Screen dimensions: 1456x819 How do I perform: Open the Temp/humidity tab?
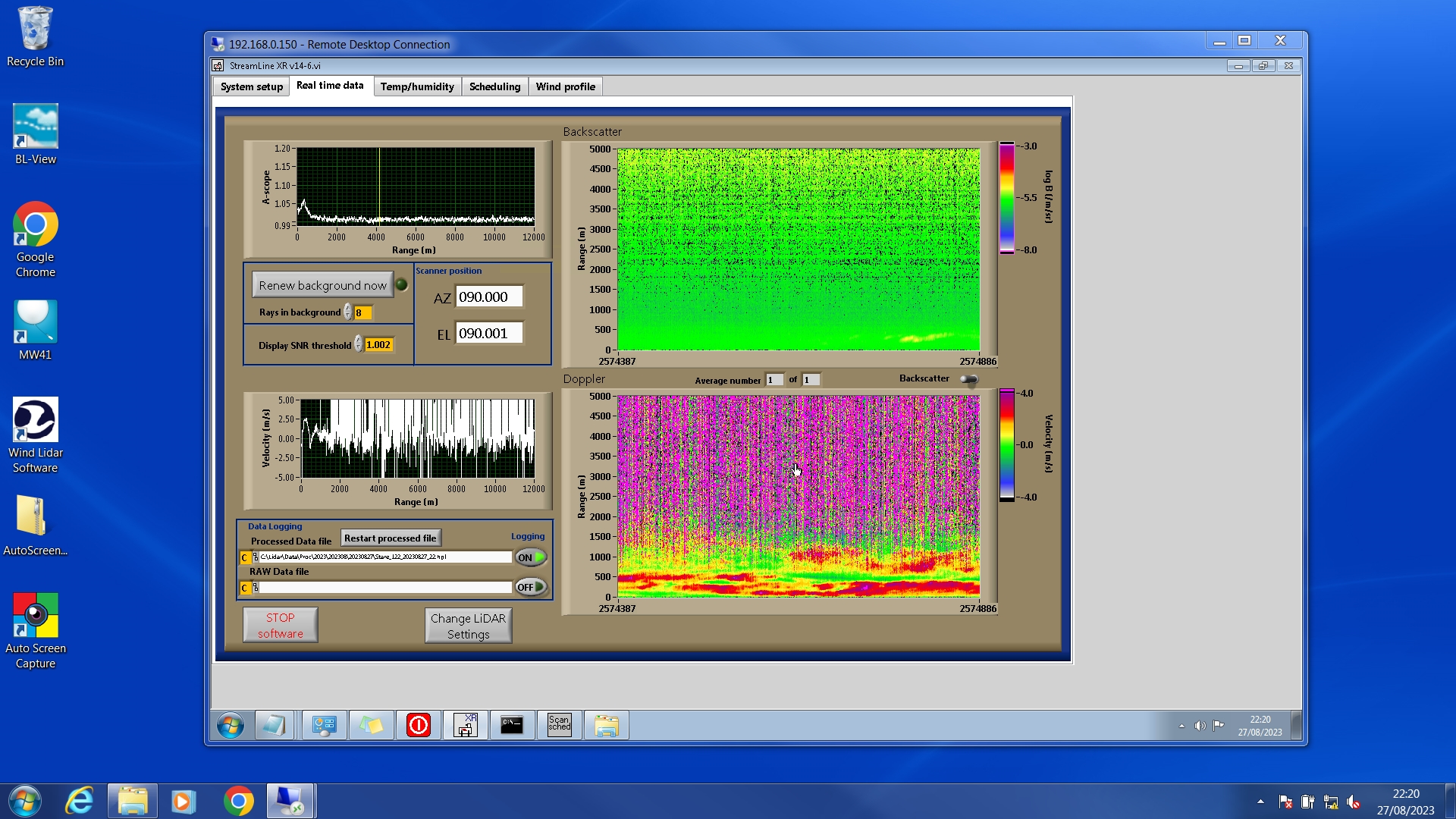417,86
